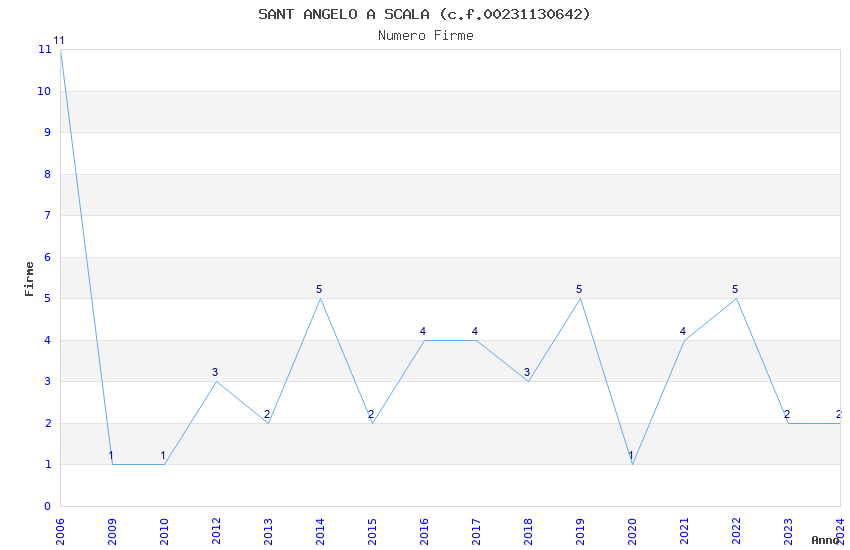This screenshot has height=550, width=850.
Task: Select the 2022 year label
Action: tap(737, 532)
